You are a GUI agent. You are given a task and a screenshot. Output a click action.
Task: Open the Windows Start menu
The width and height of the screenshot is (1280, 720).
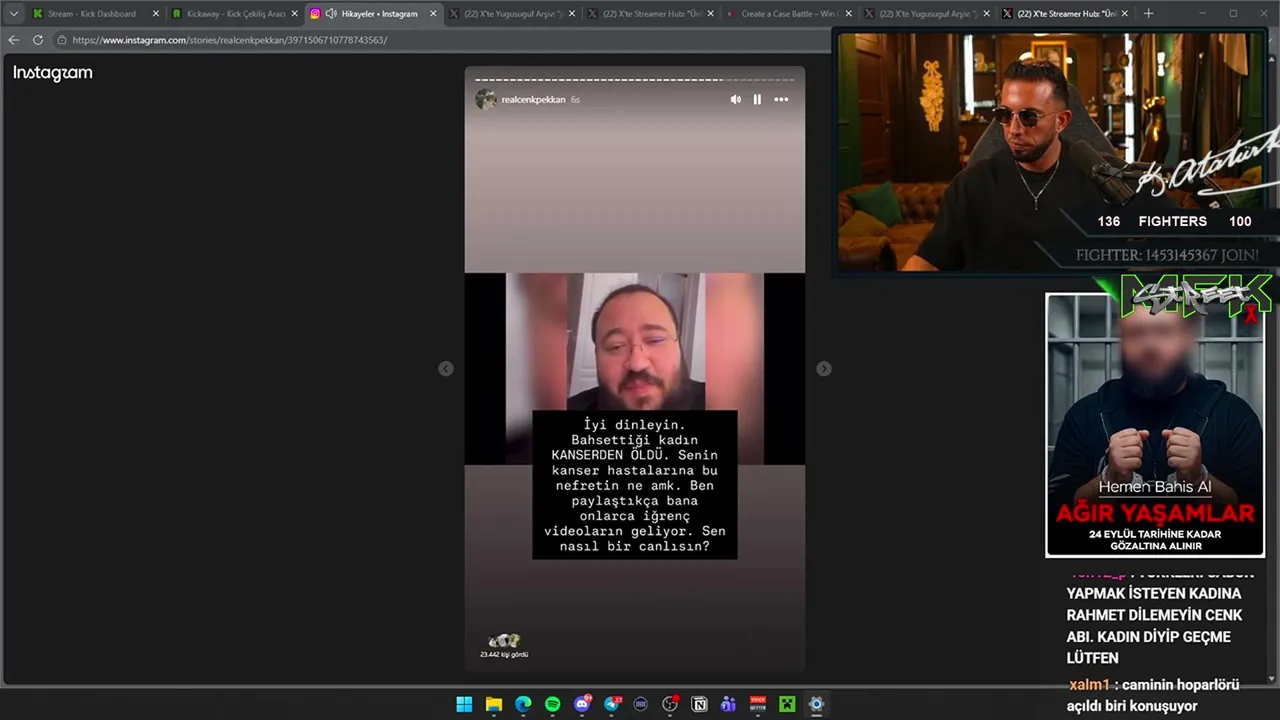[x=464, y=704]
